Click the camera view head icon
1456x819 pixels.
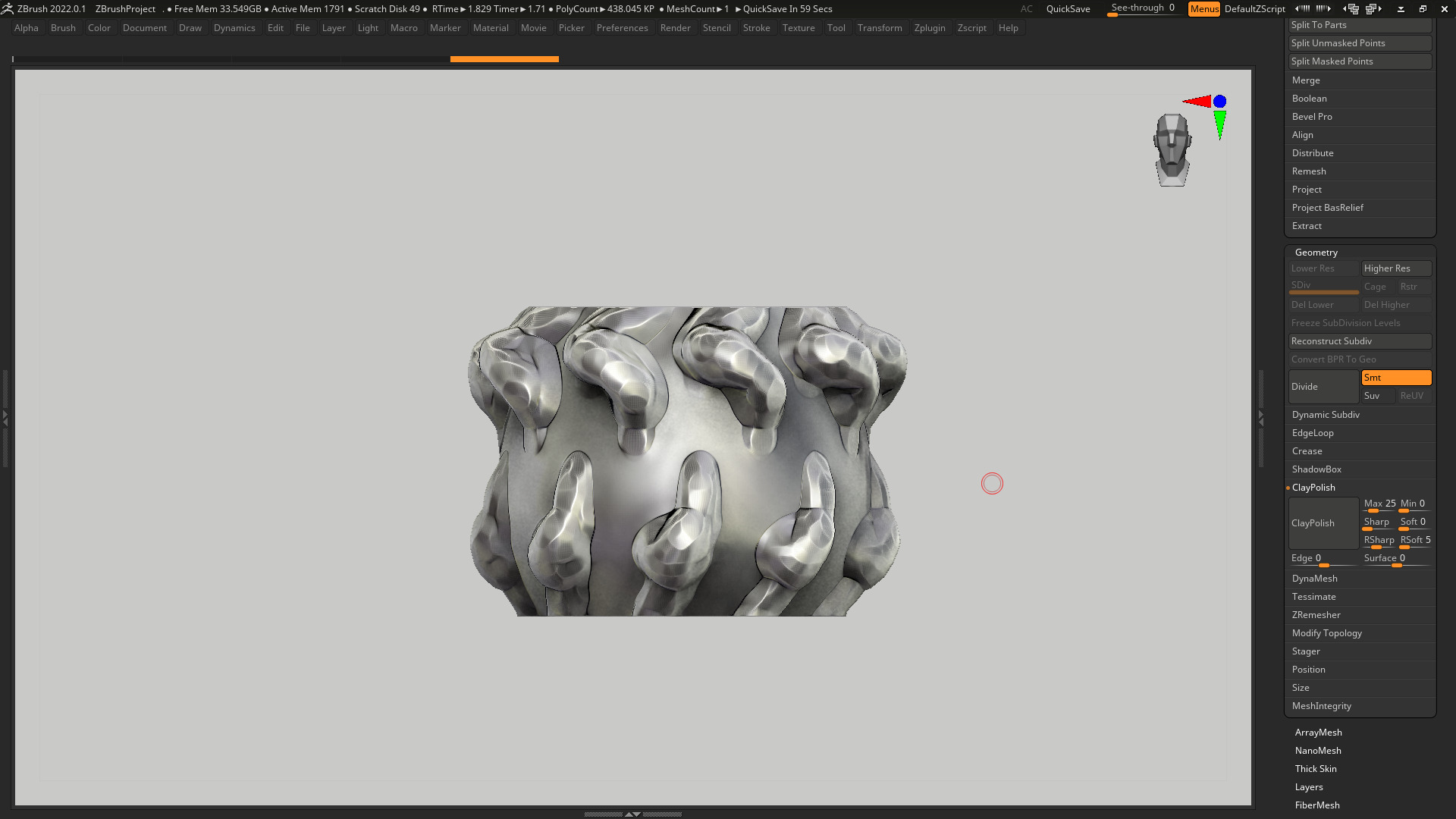[x=1172, y=149]
